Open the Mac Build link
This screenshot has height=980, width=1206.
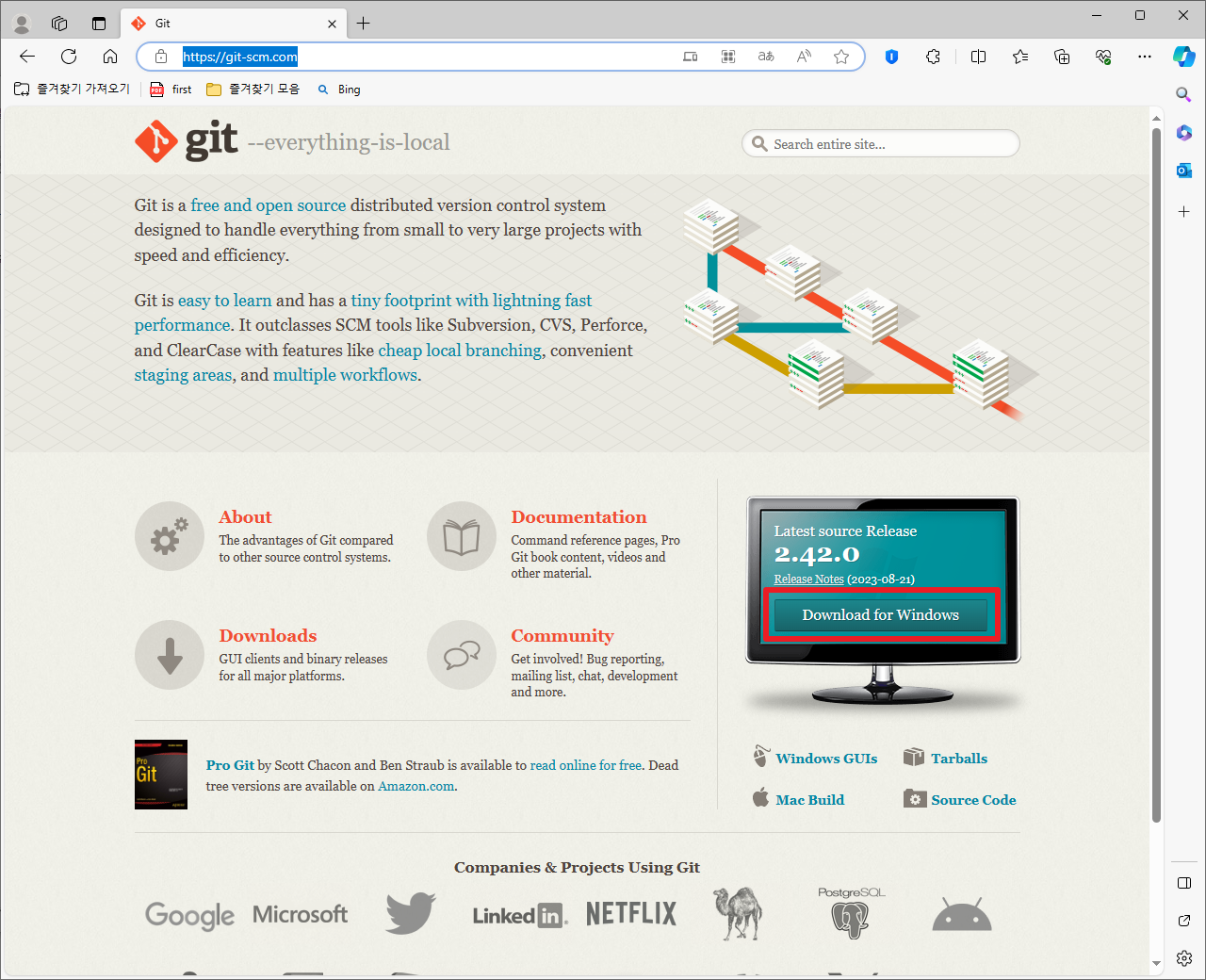tap(809, 800)
